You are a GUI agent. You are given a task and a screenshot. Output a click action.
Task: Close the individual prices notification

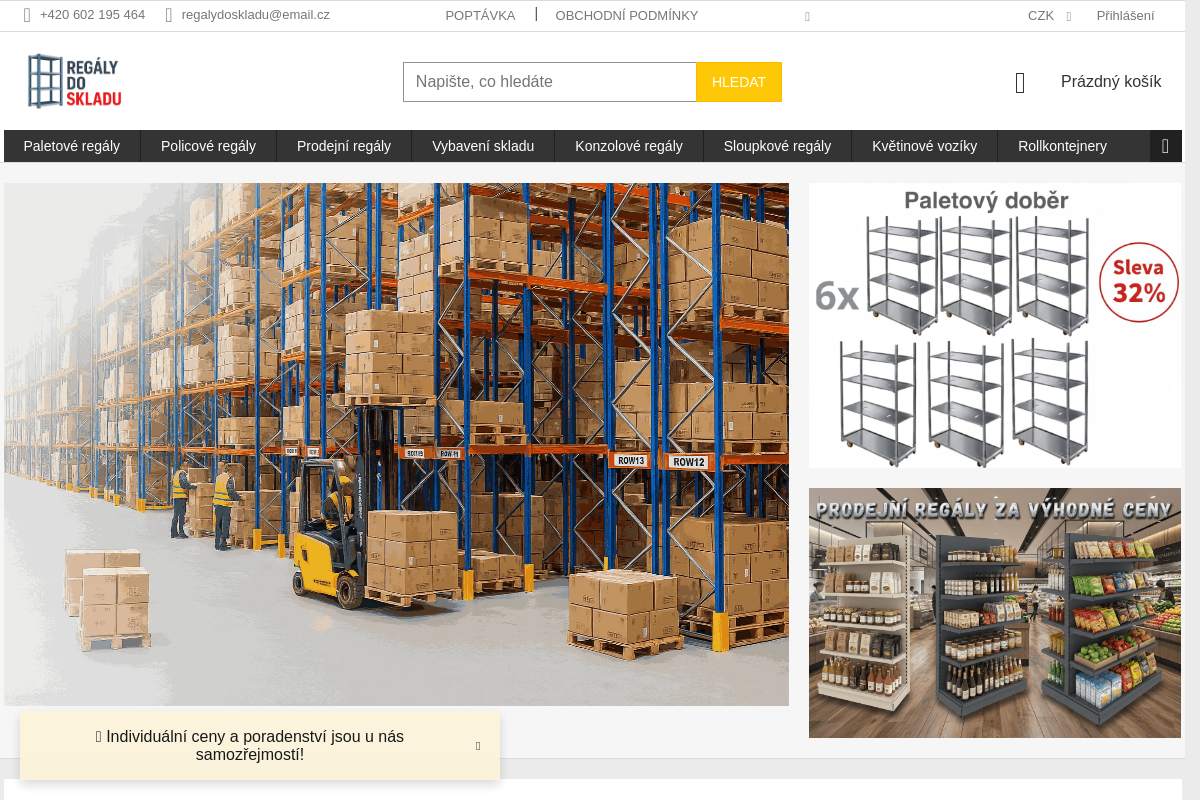478,746
